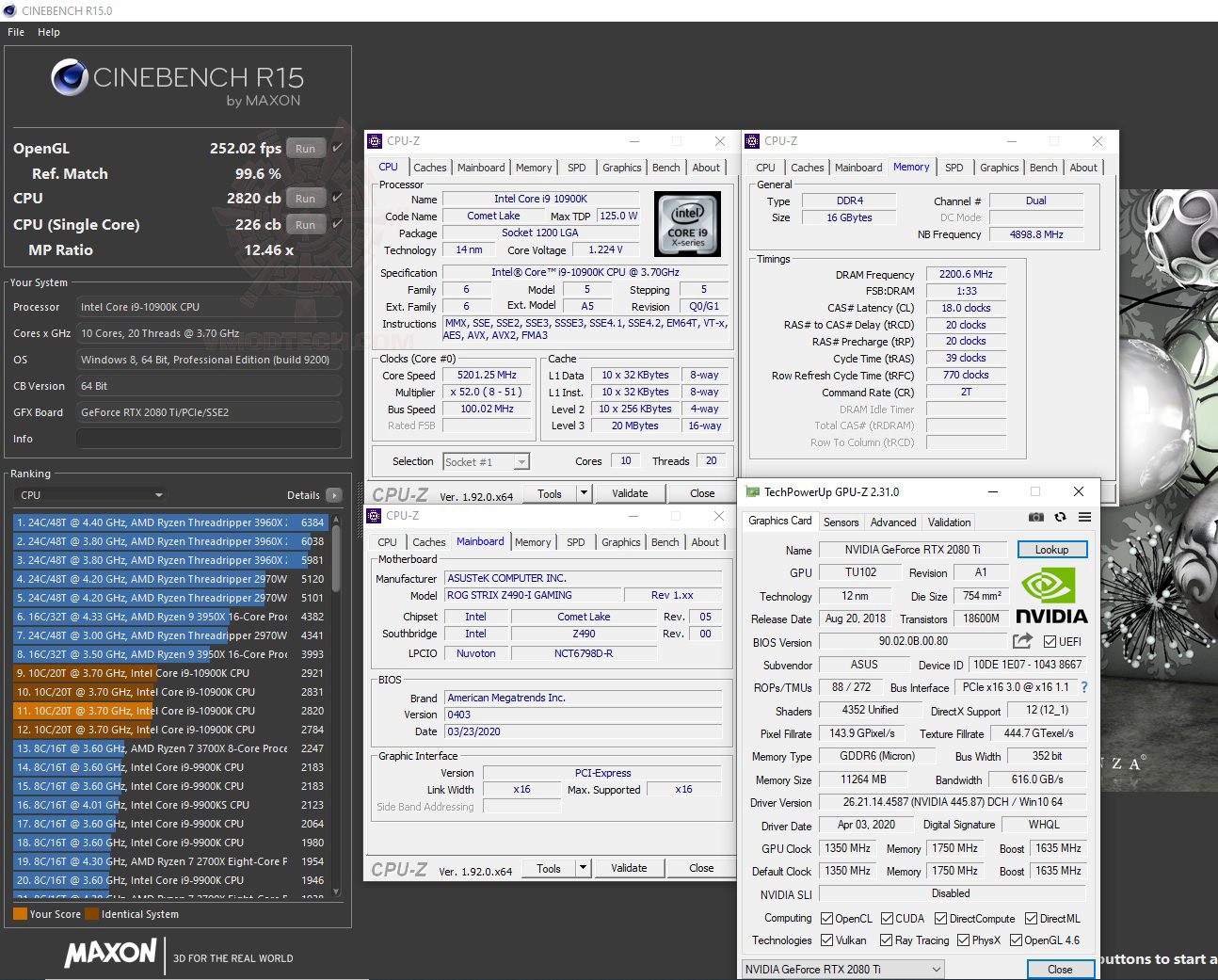Screen dimensions: 1218x980
Task: Click the Tools button in CPU-Z CPU window
Action: coord(550,493)
